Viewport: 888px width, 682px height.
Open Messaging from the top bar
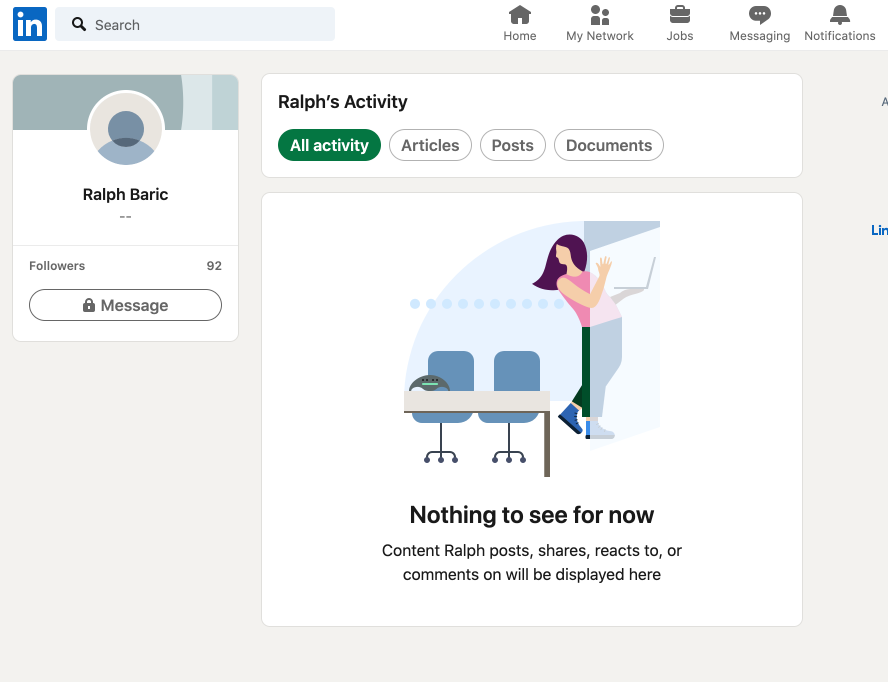point(759,24)
